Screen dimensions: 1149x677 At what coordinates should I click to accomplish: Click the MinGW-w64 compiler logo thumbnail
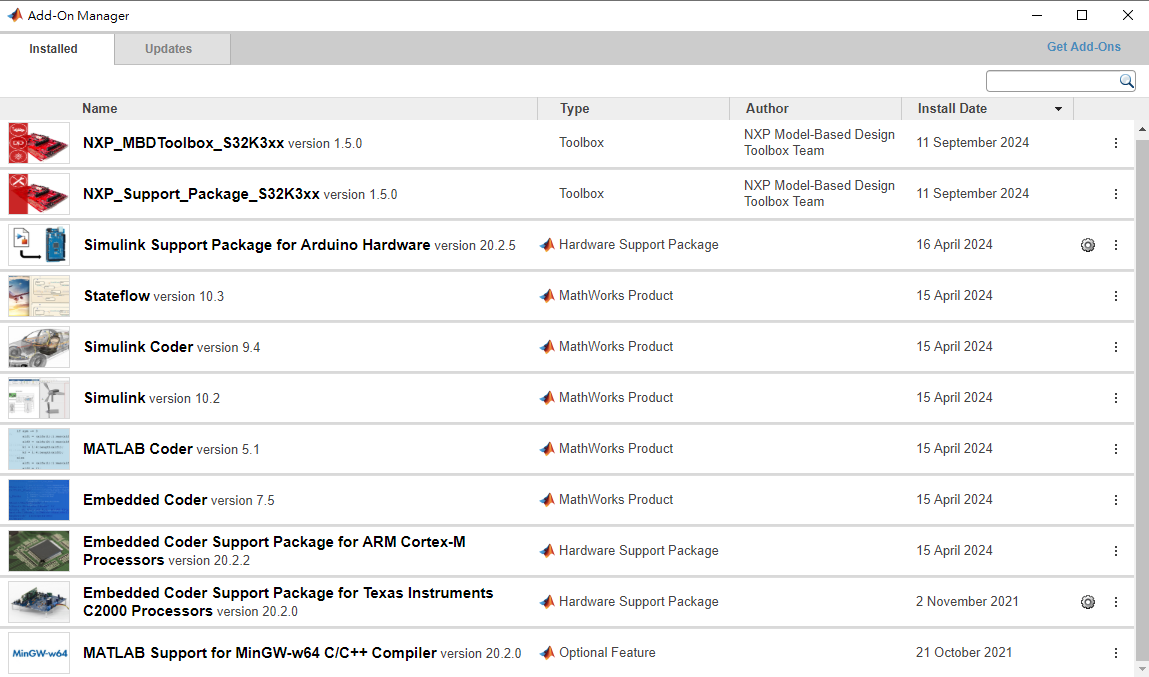[x=39, y=653]
